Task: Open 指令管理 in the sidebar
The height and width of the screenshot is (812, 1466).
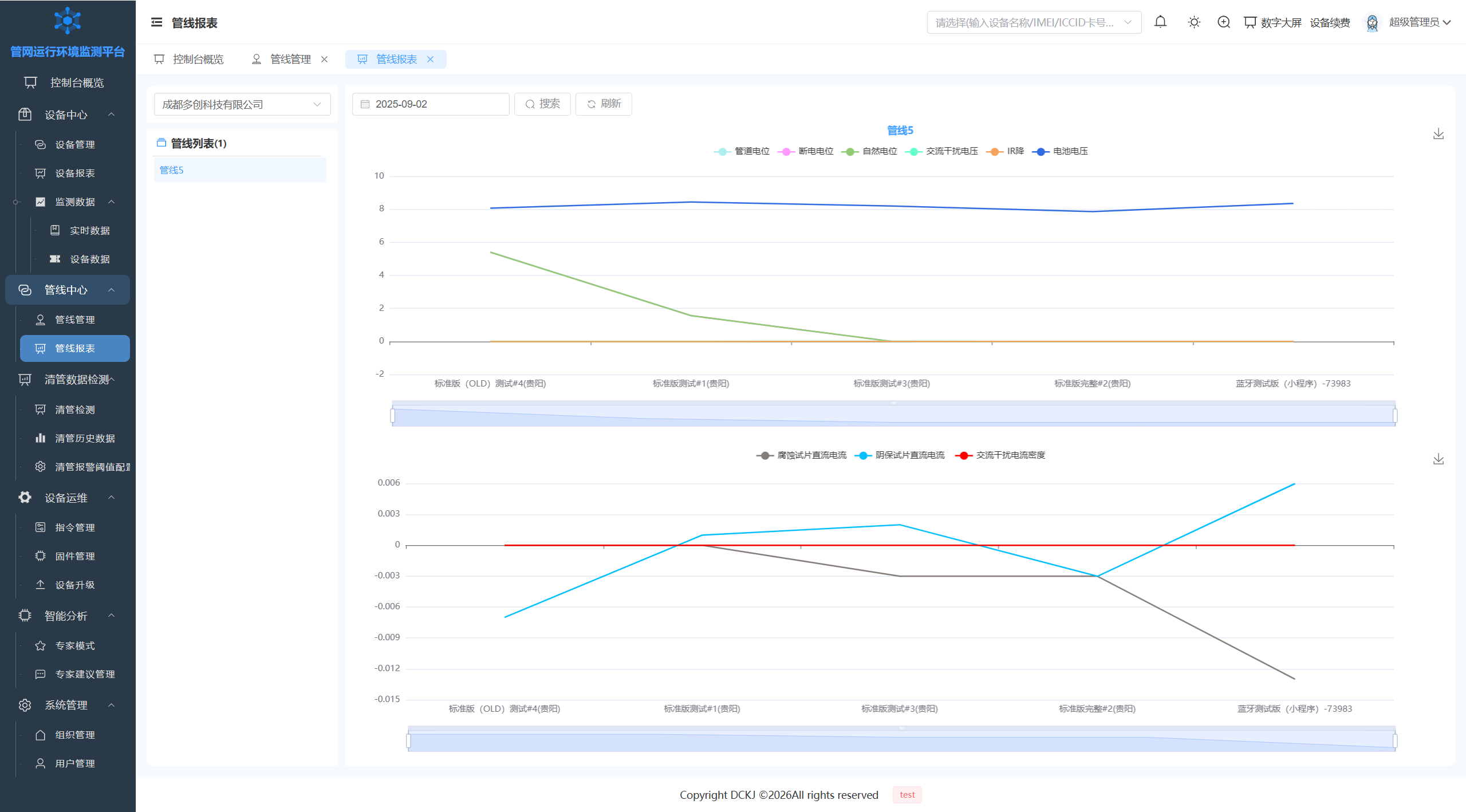Action: (74, 527)
